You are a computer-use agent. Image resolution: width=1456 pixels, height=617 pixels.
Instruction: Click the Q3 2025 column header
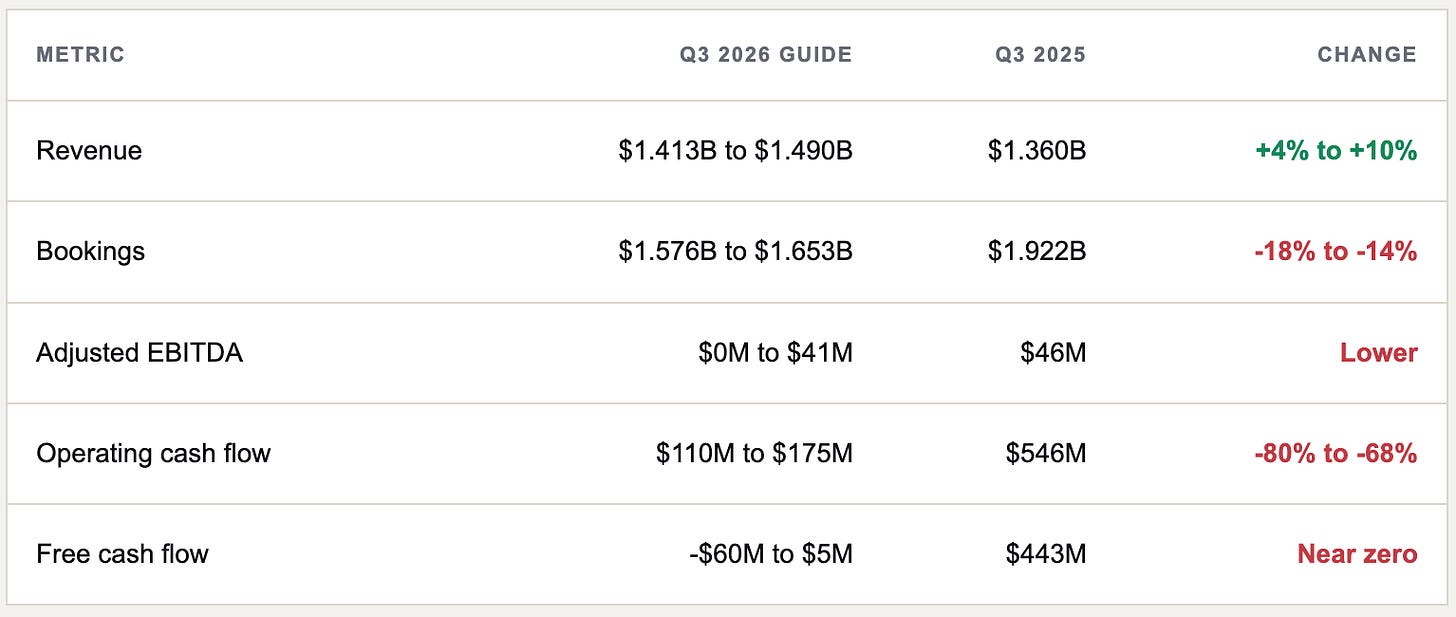(x=1040, y=55)
